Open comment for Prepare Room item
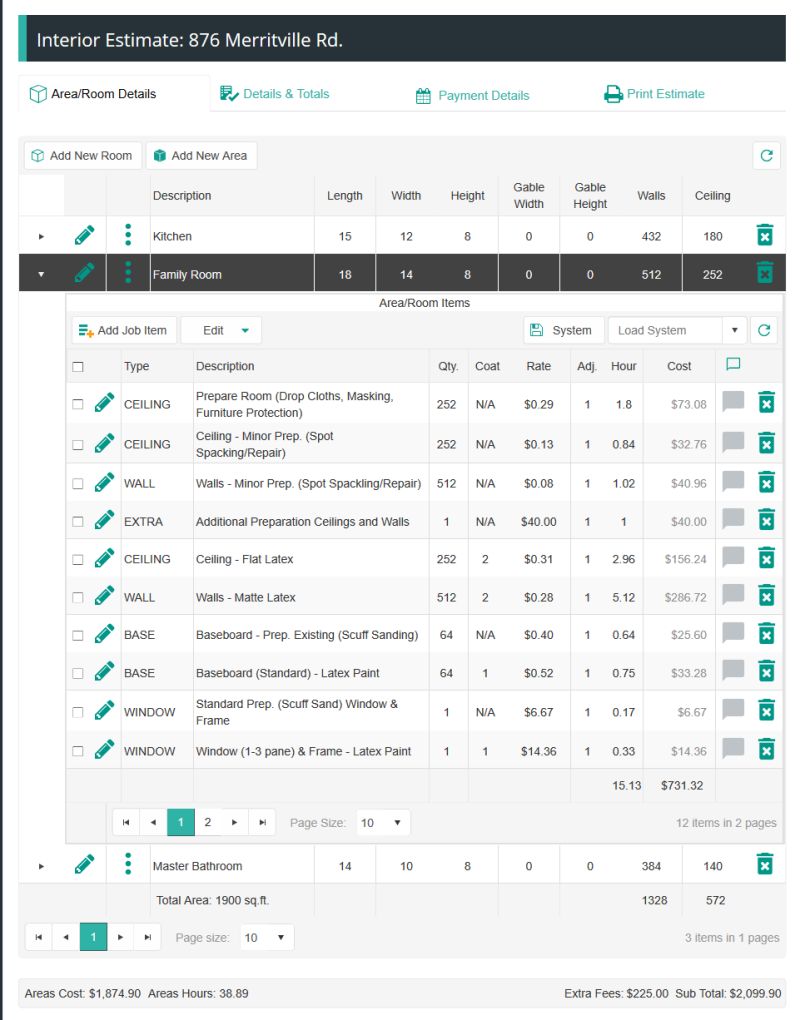Viewport: 800px width, 1020px height. [733, 401]
